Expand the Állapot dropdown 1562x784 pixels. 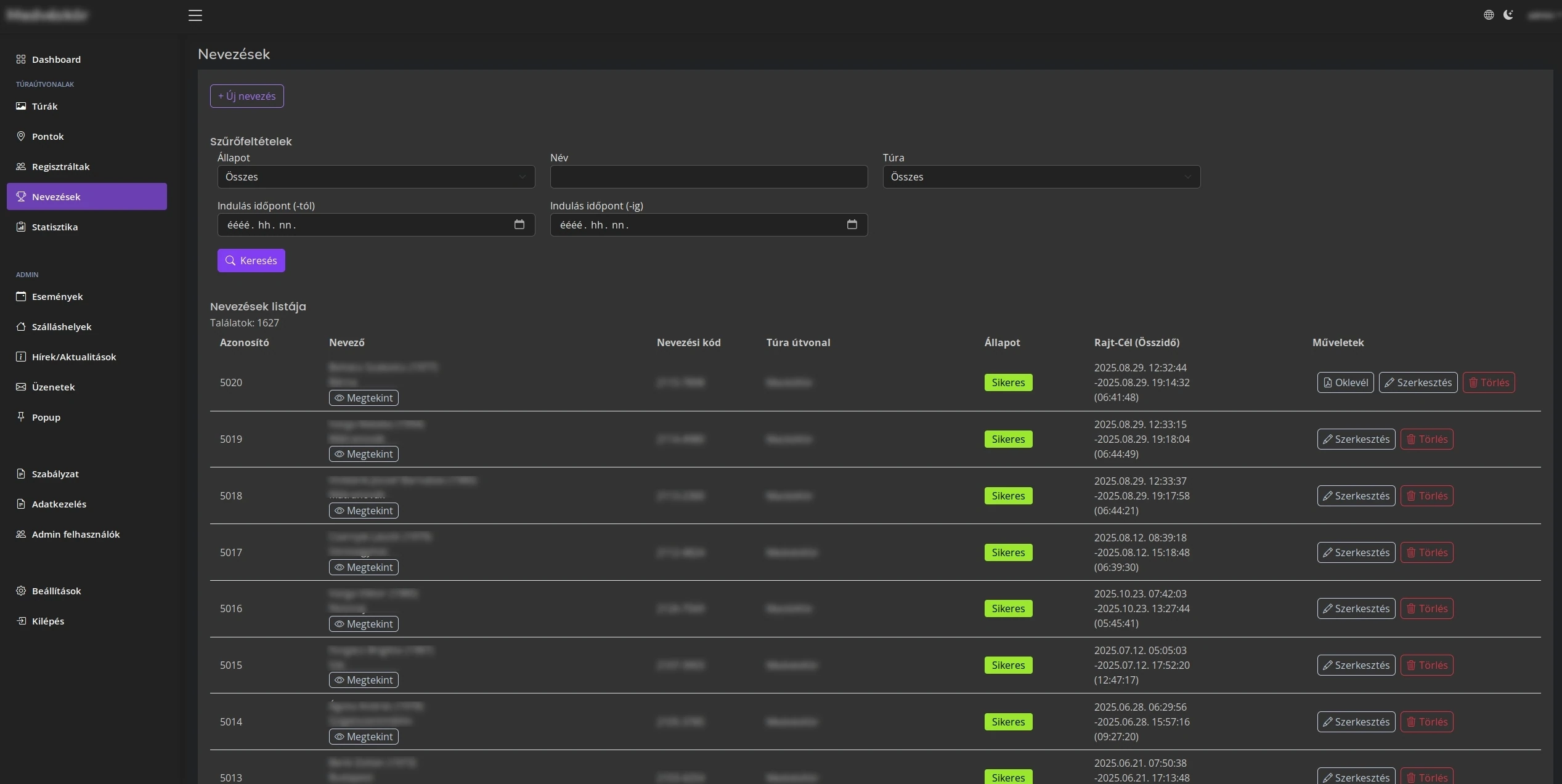point(376,177)
